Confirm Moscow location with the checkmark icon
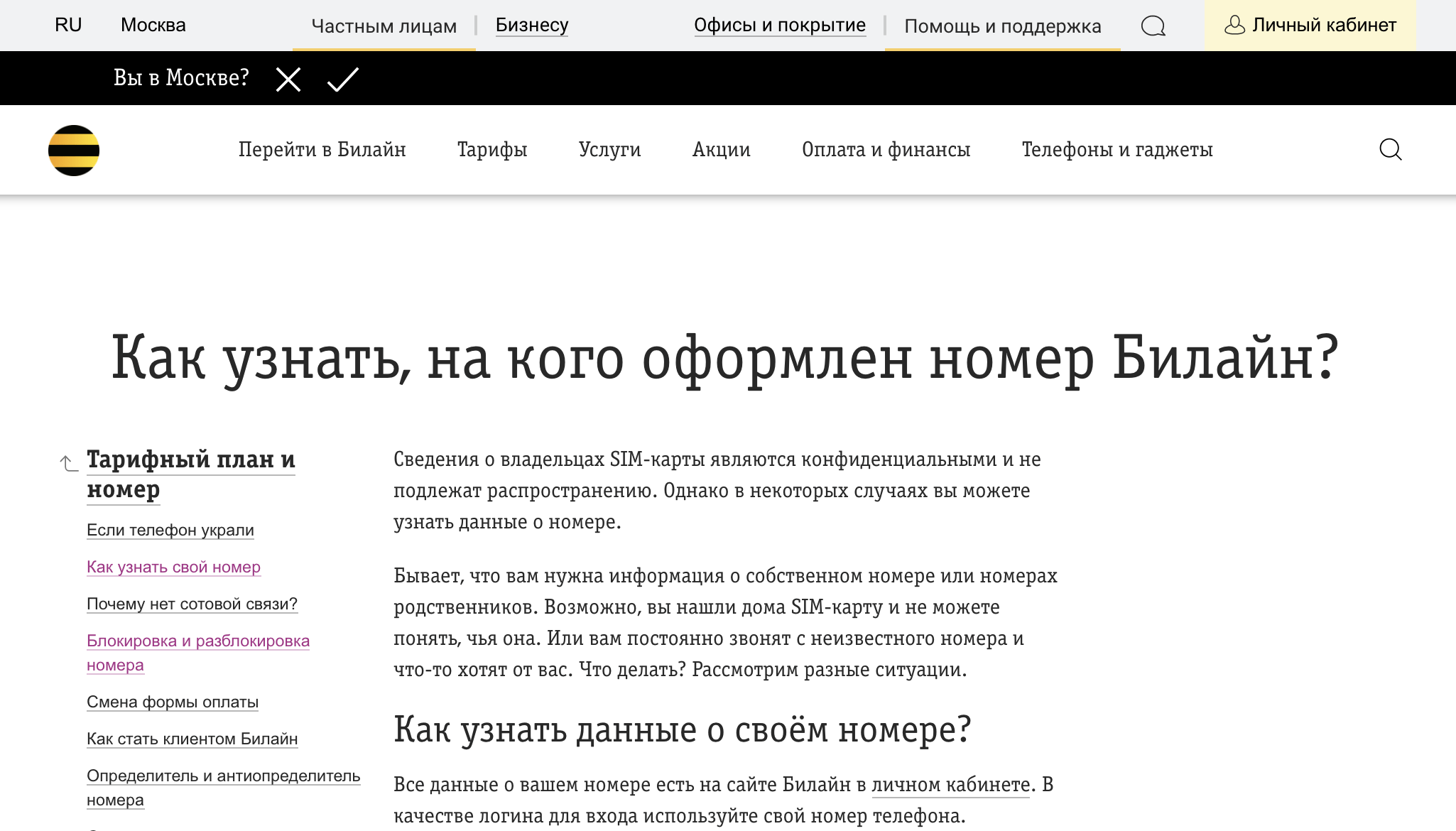The height and width of the screenshot is (831, 1456). 342,79
